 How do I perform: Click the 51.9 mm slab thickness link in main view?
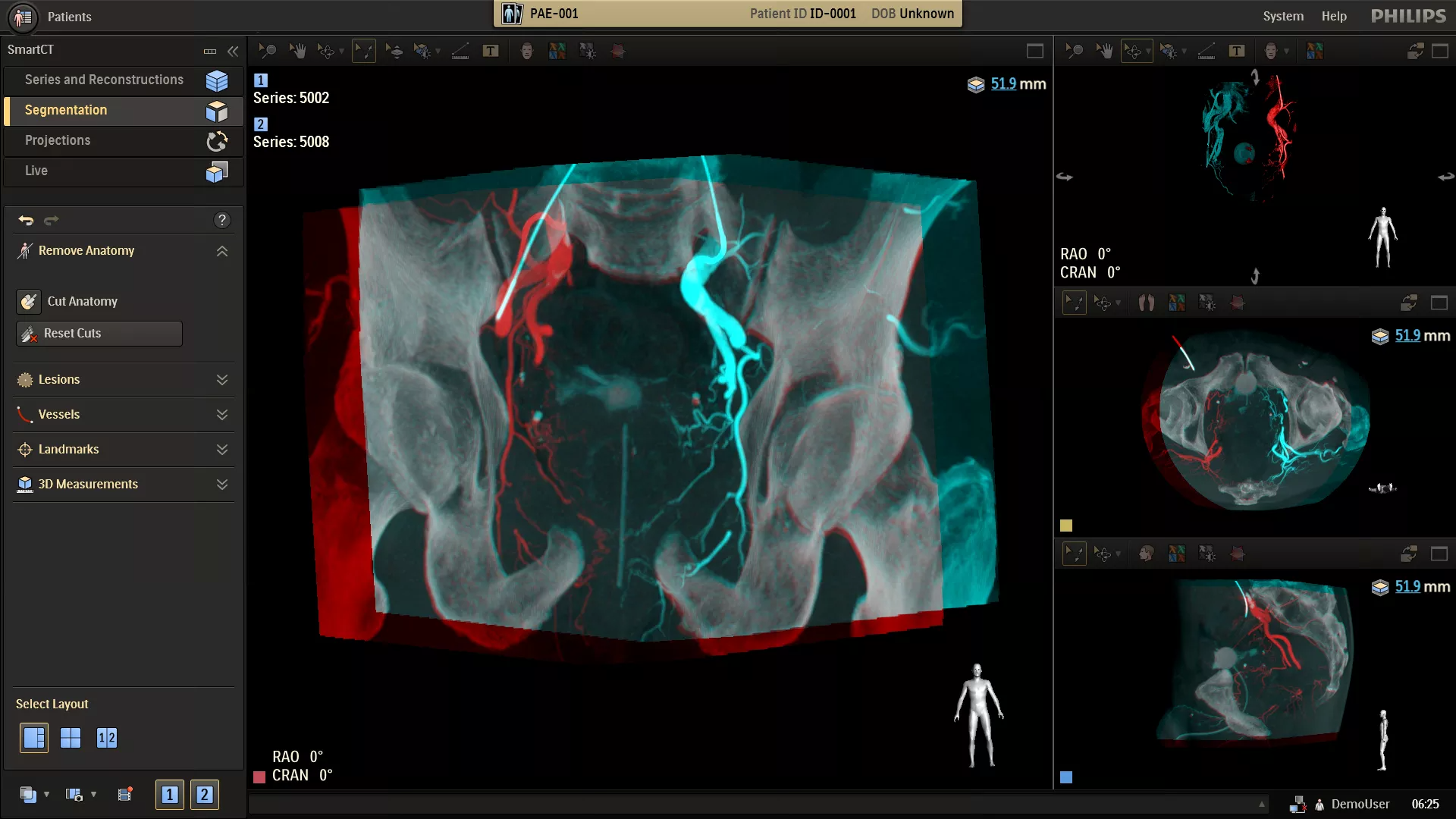[1003, 83]
